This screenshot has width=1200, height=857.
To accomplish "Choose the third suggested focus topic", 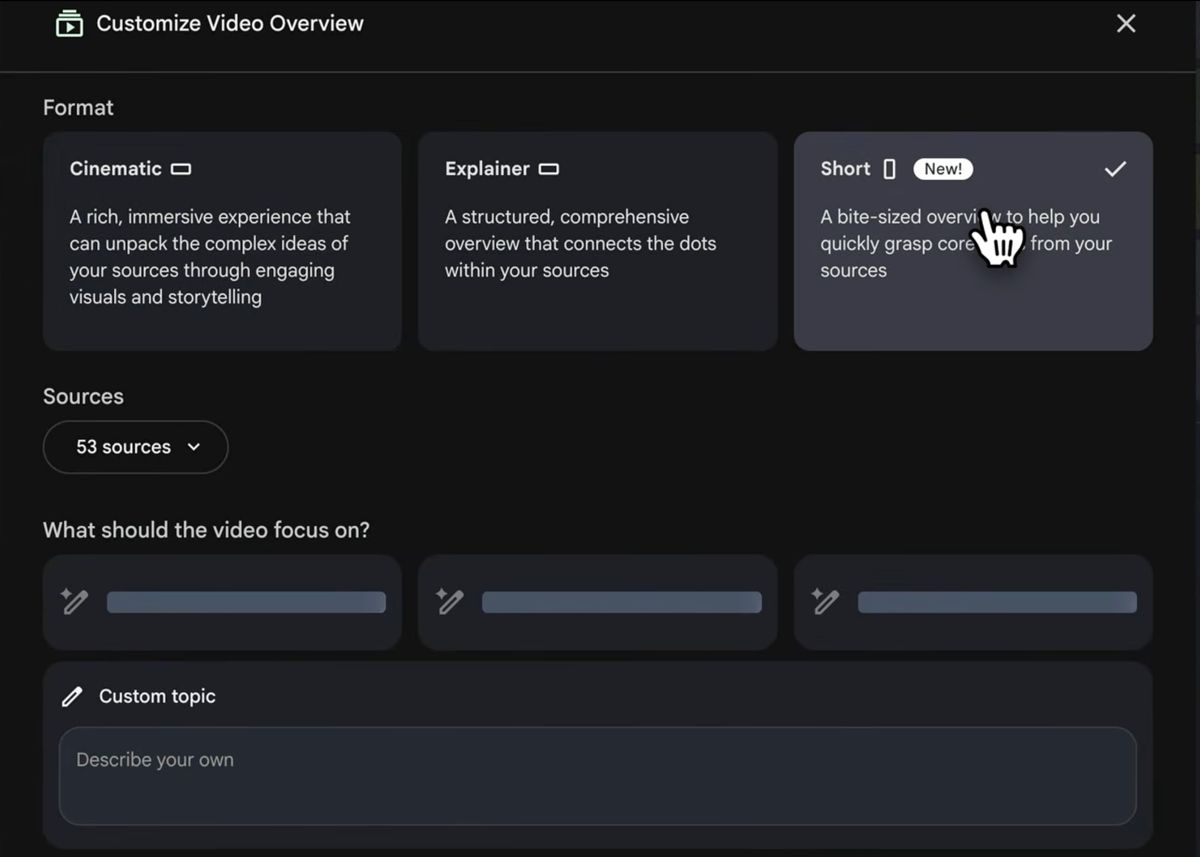I will coord(973,602).
